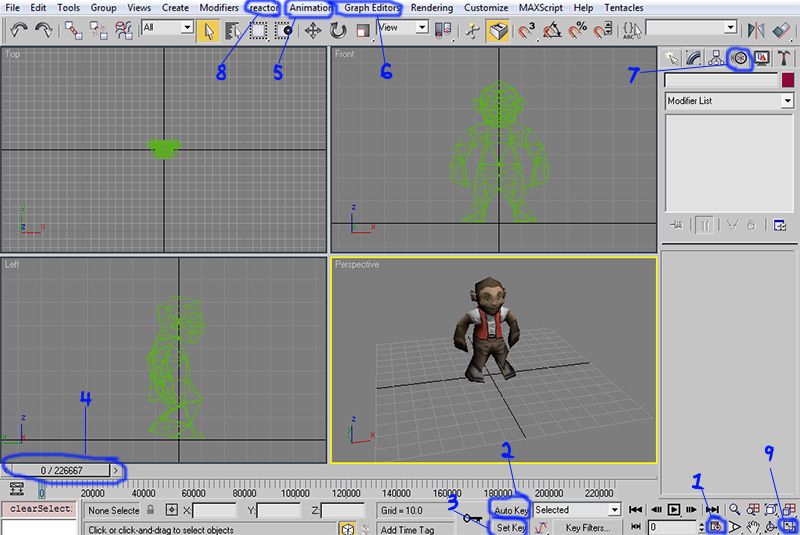Open the Time Configuration dialog icon
Screen dimensions: 800x535
[716, 526]
